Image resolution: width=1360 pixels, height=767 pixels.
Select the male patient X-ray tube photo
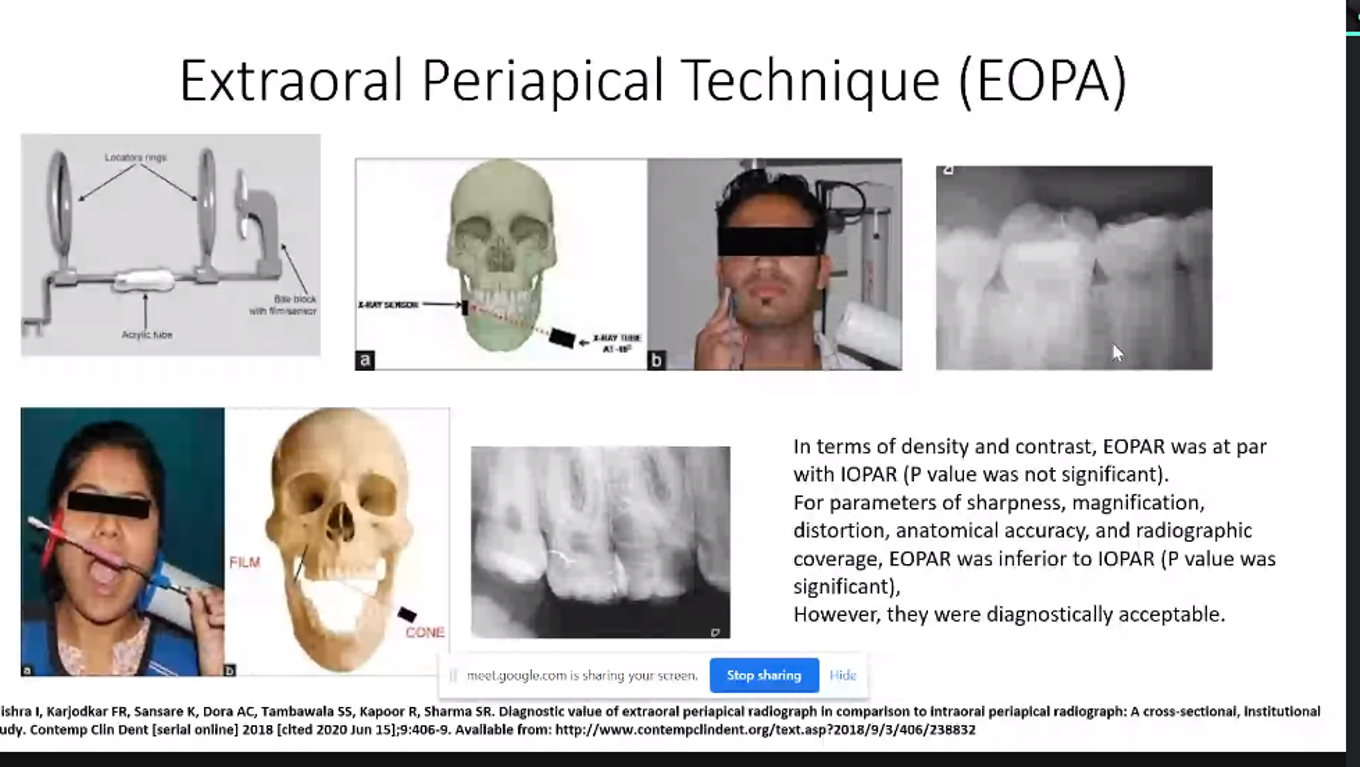tap(774, 264)
